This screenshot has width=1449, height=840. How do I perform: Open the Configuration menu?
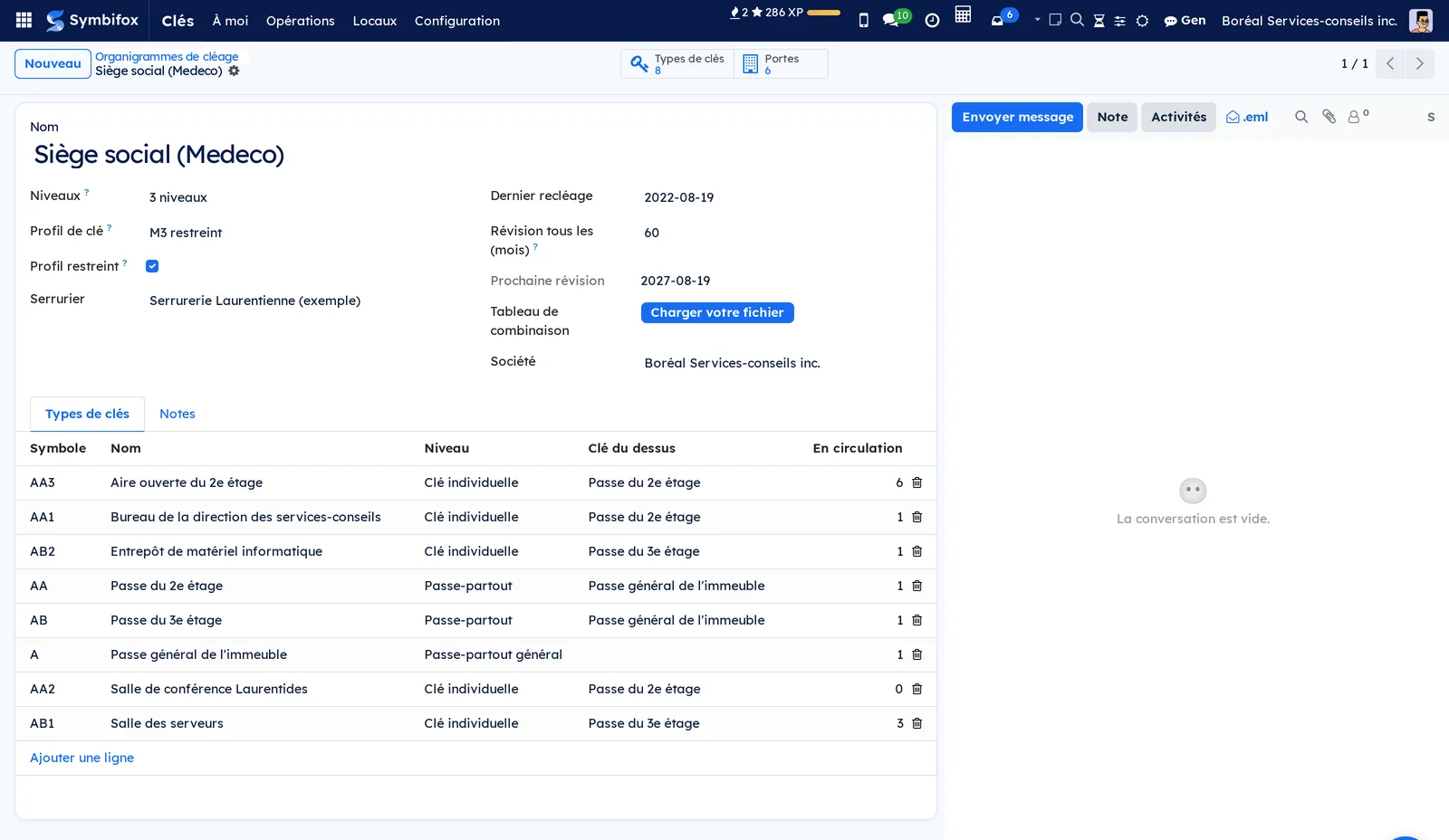pyautogui.click(x=456, y=20)
